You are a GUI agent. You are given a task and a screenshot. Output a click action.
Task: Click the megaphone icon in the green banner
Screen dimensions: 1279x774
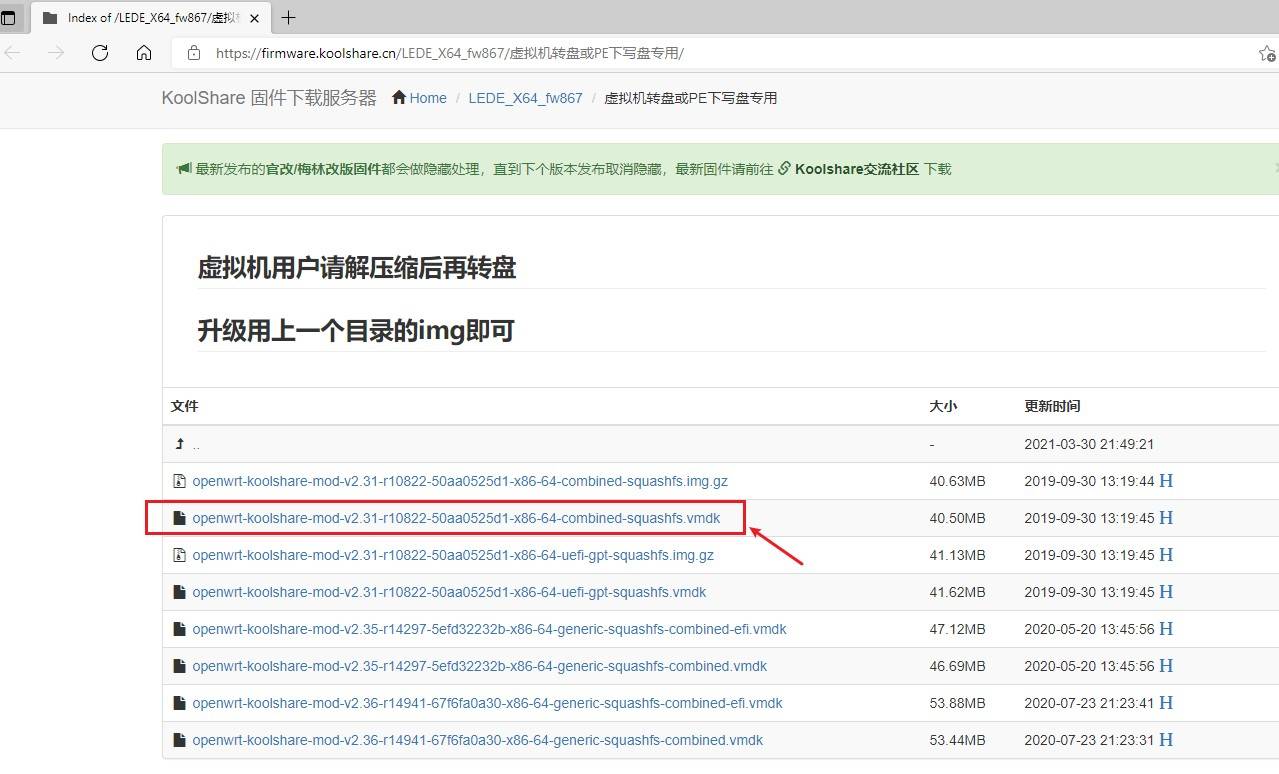pos(181,168)
